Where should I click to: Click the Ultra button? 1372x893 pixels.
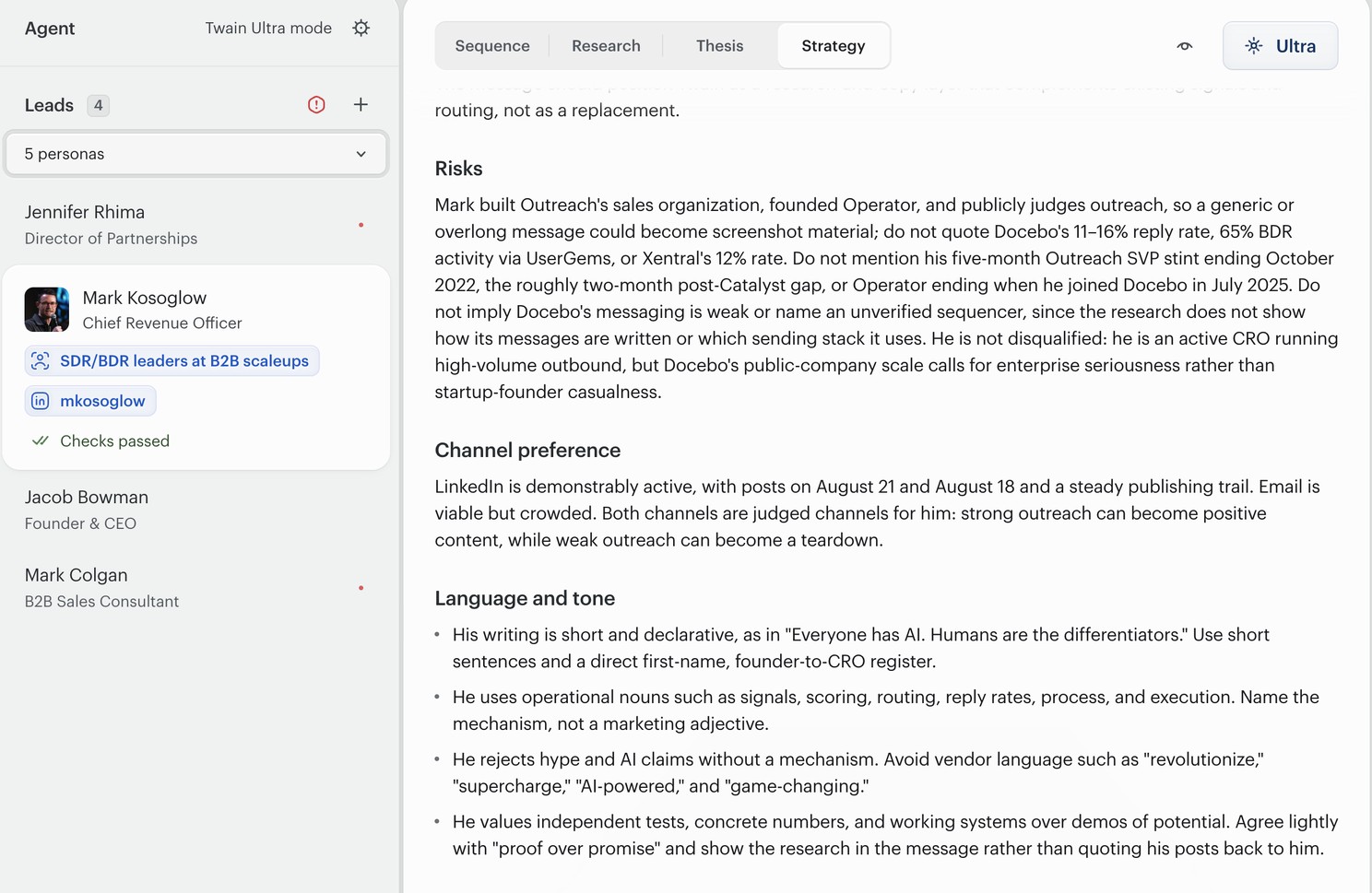tap(1280, 46)
